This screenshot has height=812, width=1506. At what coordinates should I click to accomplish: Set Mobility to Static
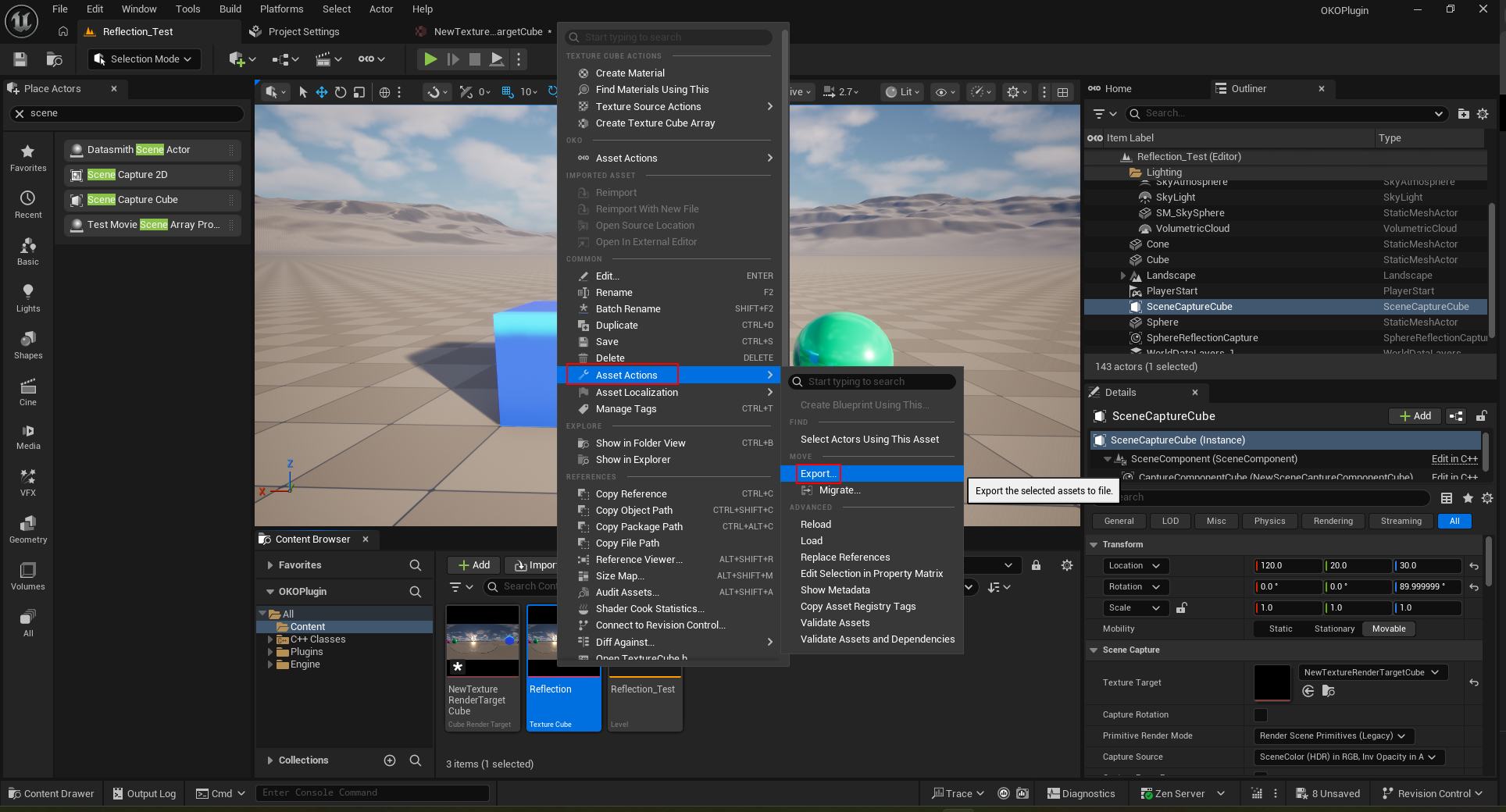tap(1280, 629)
